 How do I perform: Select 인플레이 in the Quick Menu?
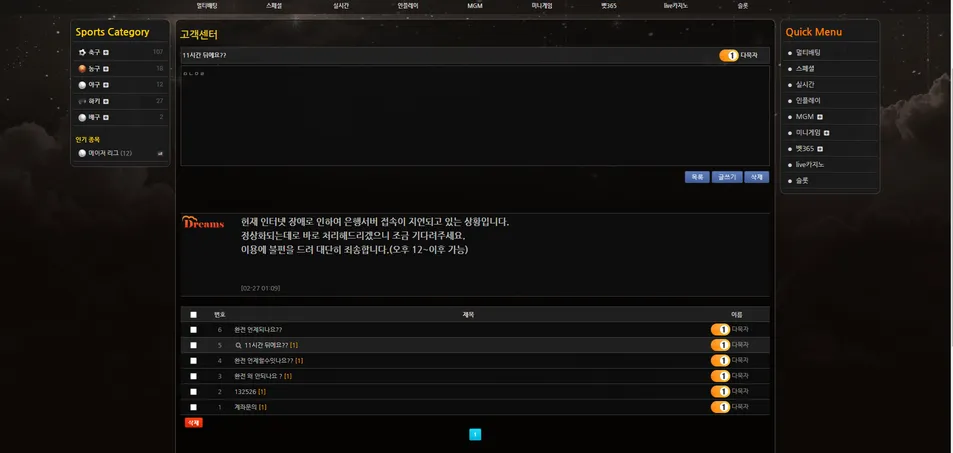[x=808, y=100]
